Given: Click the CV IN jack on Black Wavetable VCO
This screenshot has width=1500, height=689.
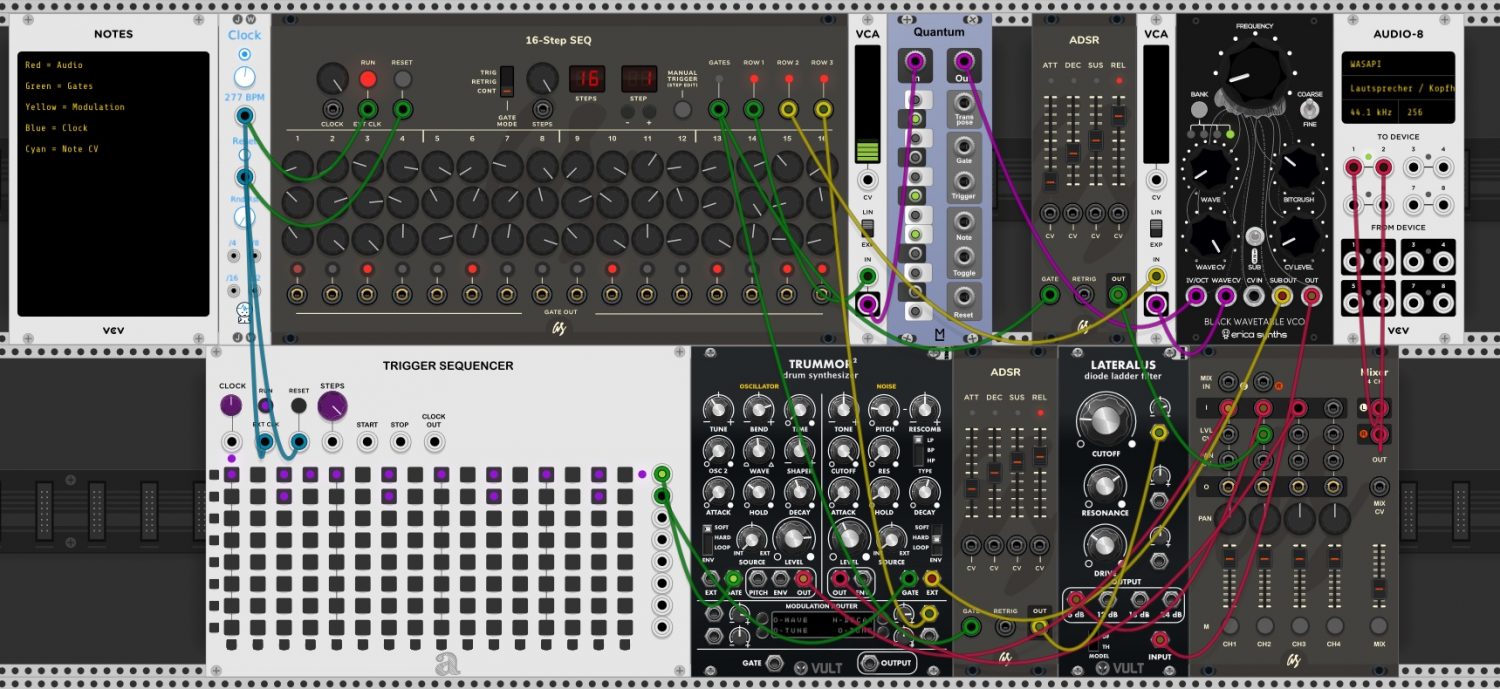Looking at the screenshot, I should 1253,296.
